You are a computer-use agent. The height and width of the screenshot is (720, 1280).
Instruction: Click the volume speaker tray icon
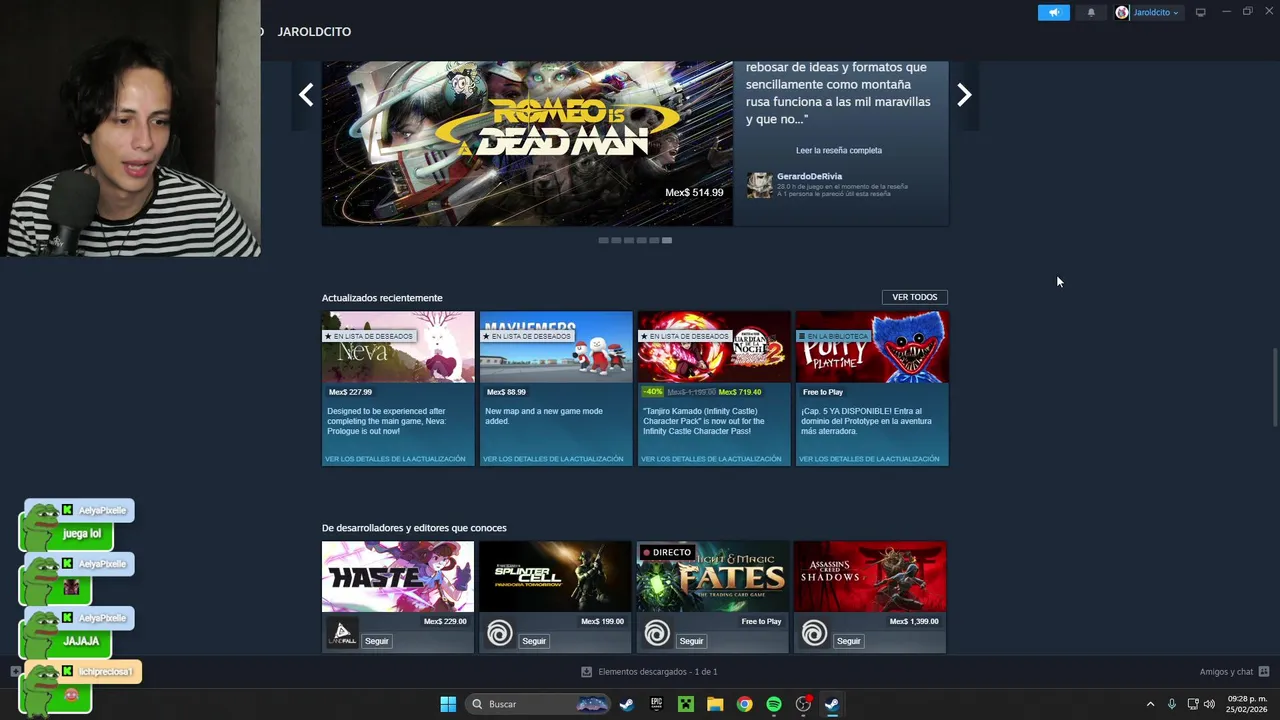tap(1210, 704)
